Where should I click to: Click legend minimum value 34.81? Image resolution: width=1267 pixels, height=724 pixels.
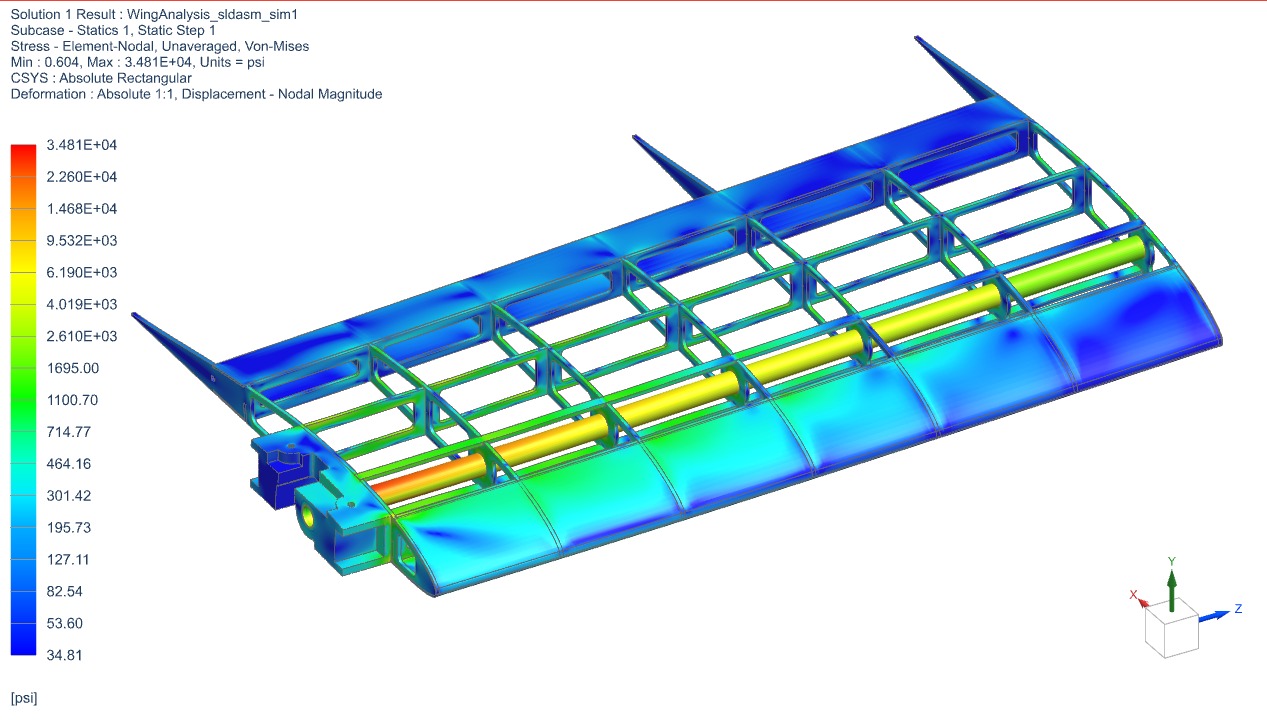pos(65,656)
